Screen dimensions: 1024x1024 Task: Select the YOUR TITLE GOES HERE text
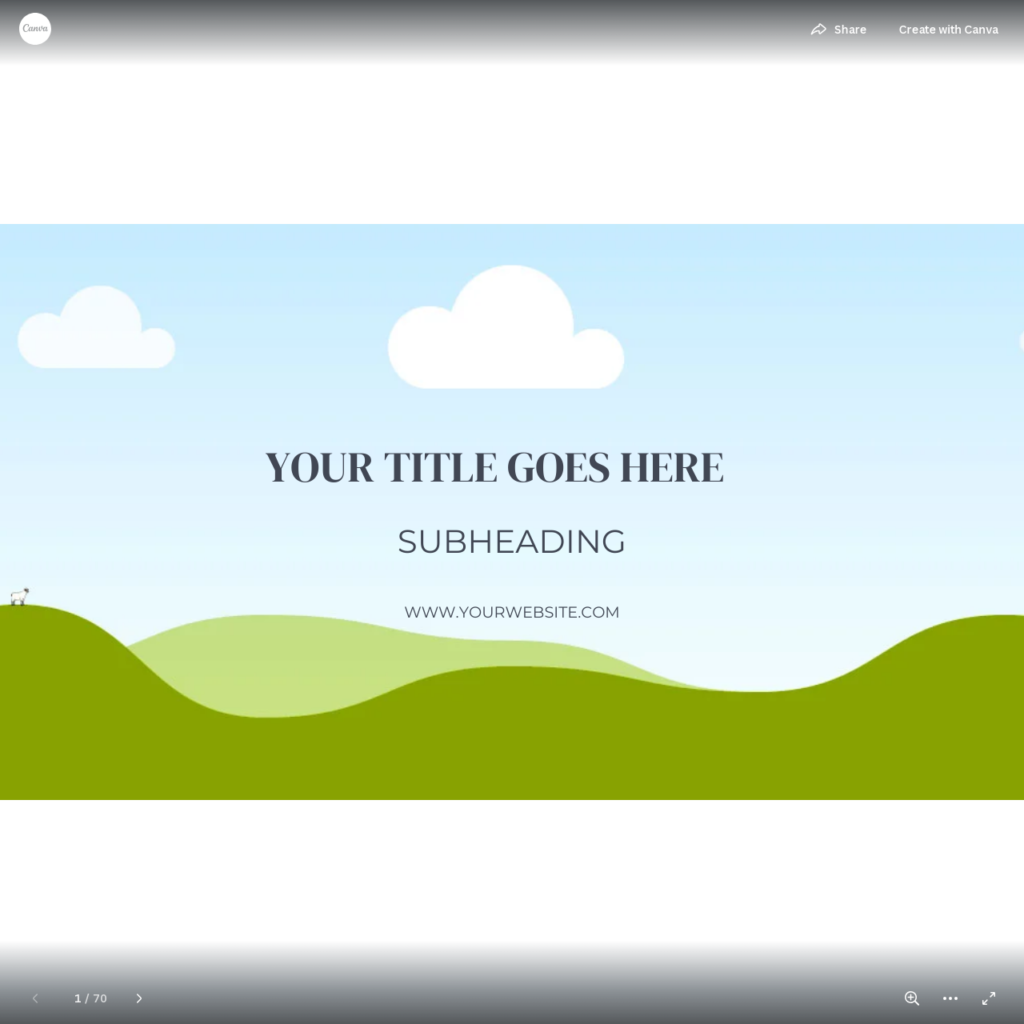pos(494,467)
